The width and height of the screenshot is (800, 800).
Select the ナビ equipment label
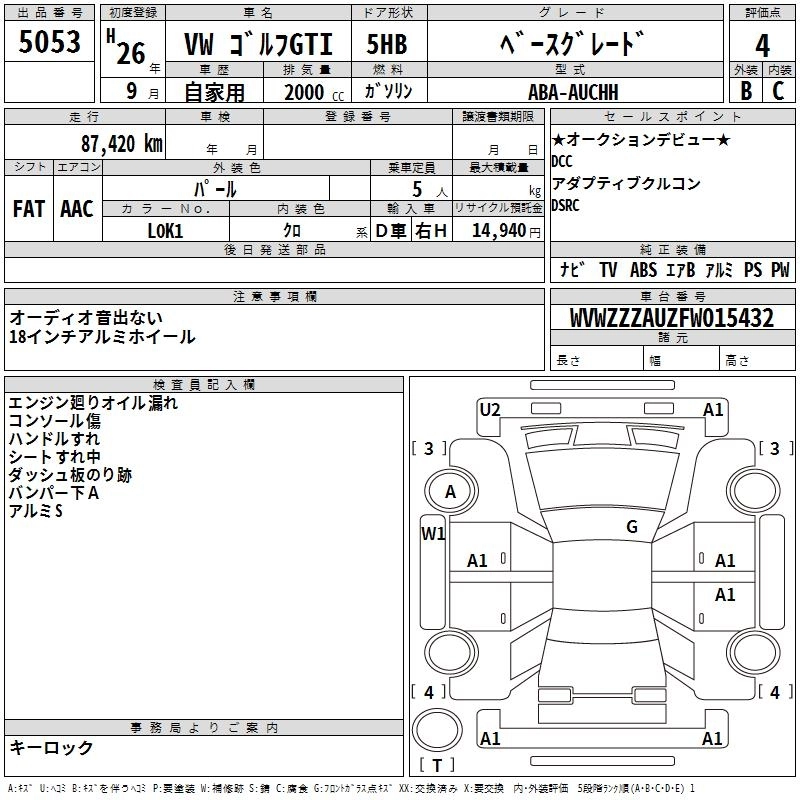(x=573, y=270)
